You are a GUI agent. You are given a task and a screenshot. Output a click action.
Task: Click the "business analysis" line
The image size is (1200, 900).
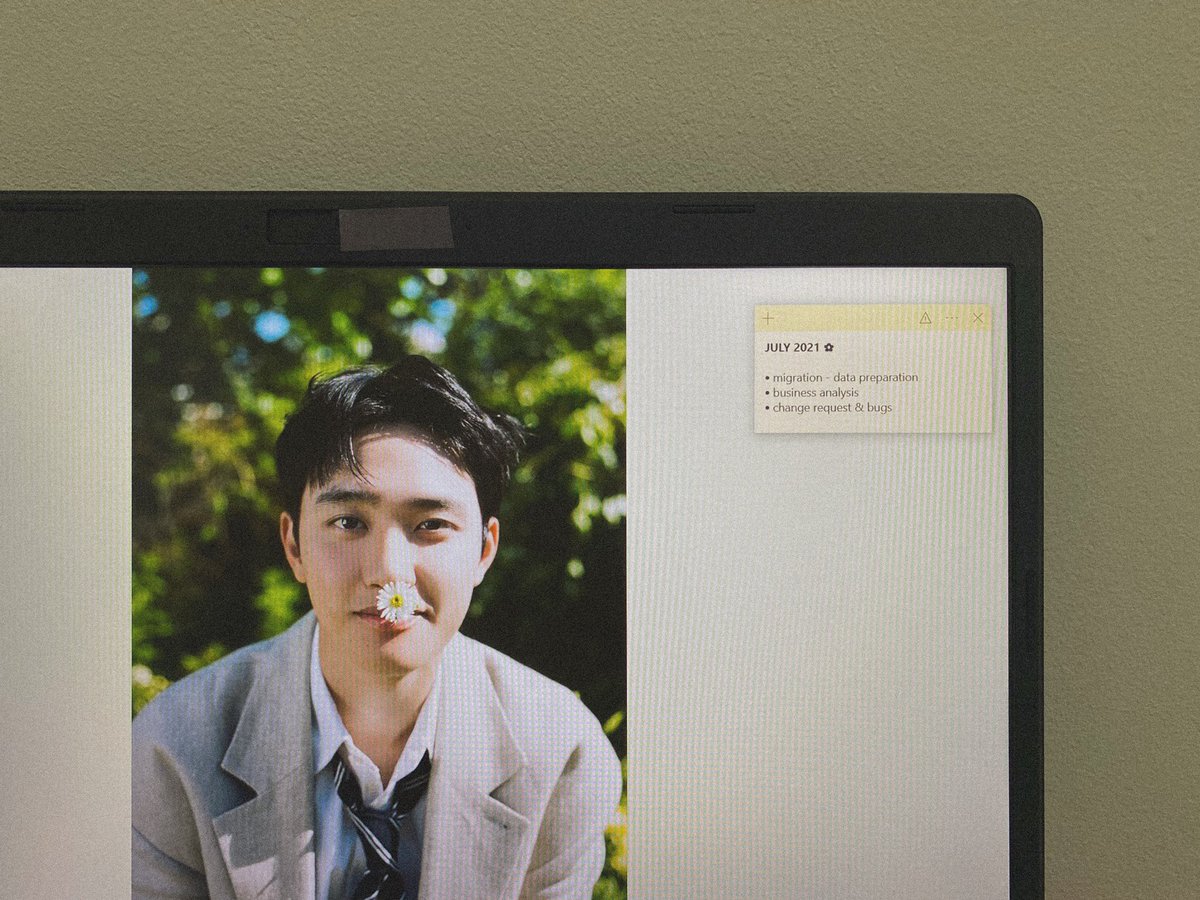812,393
